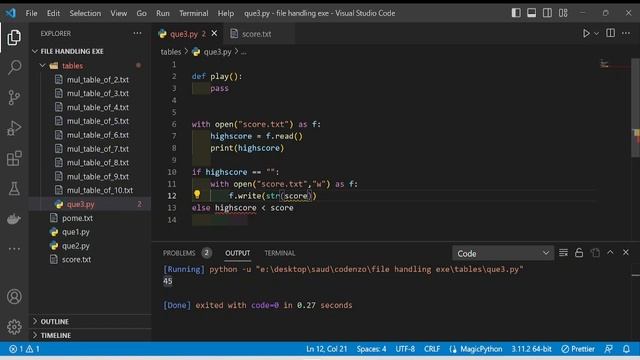The height and width of the screenshot is (360, 640).
Task: Run the Python file with play button
Action: 586,33
